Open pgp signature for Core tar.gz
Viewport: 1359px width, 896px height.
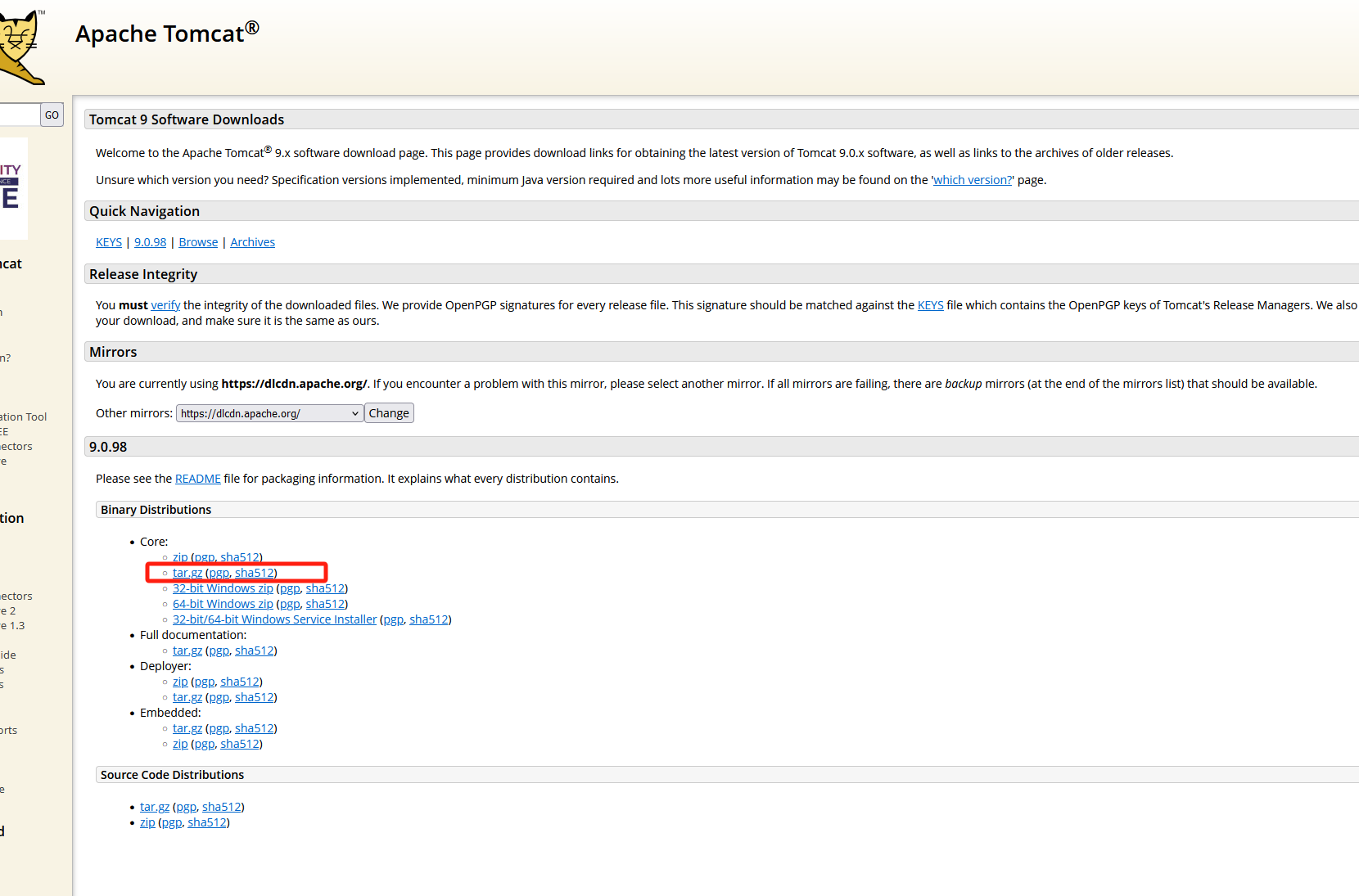tap(219, 573)
